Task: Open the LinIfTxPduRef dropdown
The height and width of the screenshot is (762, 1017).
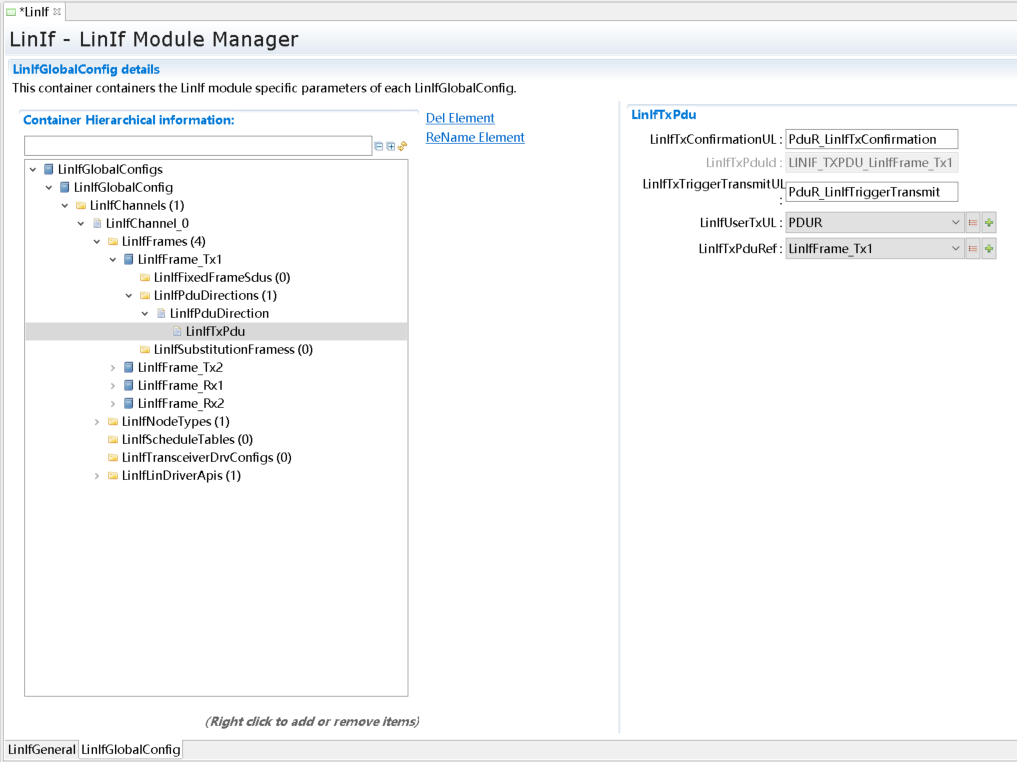Action: [x=955, y=248]
